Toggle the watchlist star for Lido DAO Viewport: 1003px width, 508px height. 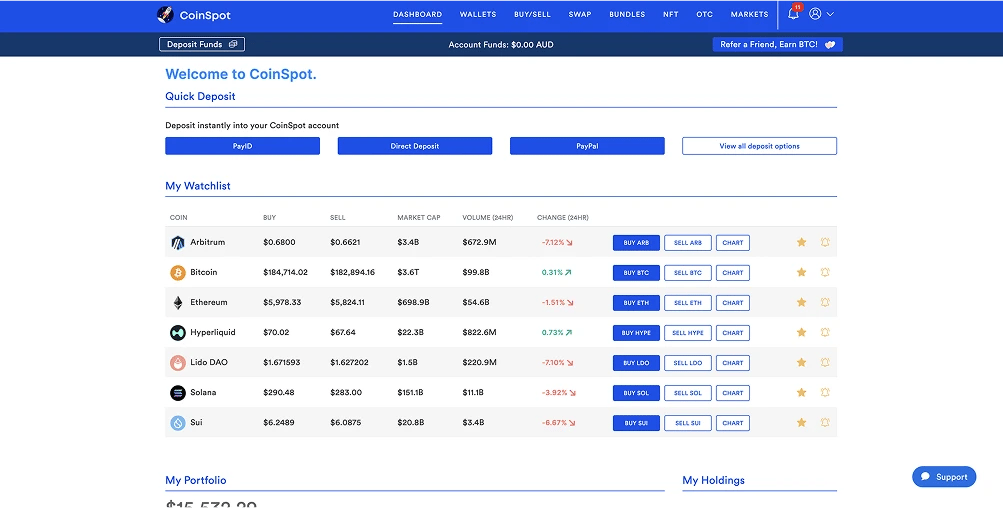click(802, 362)
